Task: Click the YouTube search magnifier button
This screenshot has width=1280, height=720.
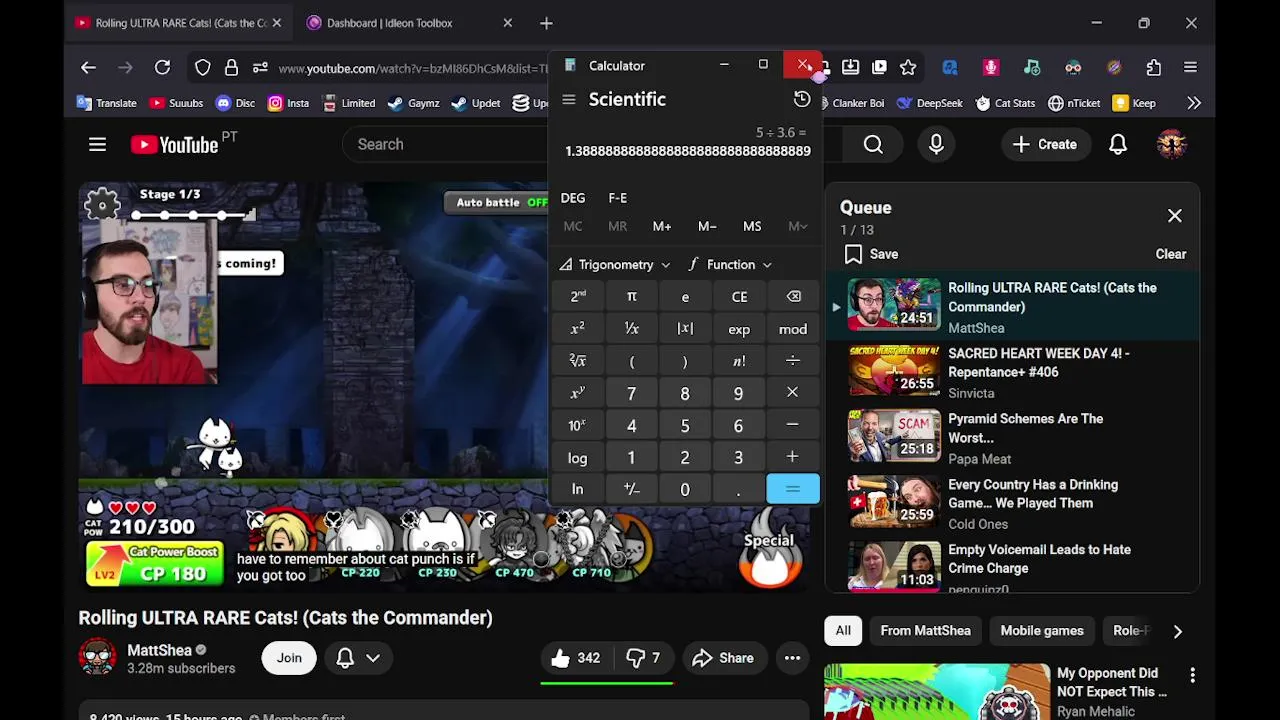Action: click(x=873, y=144)
